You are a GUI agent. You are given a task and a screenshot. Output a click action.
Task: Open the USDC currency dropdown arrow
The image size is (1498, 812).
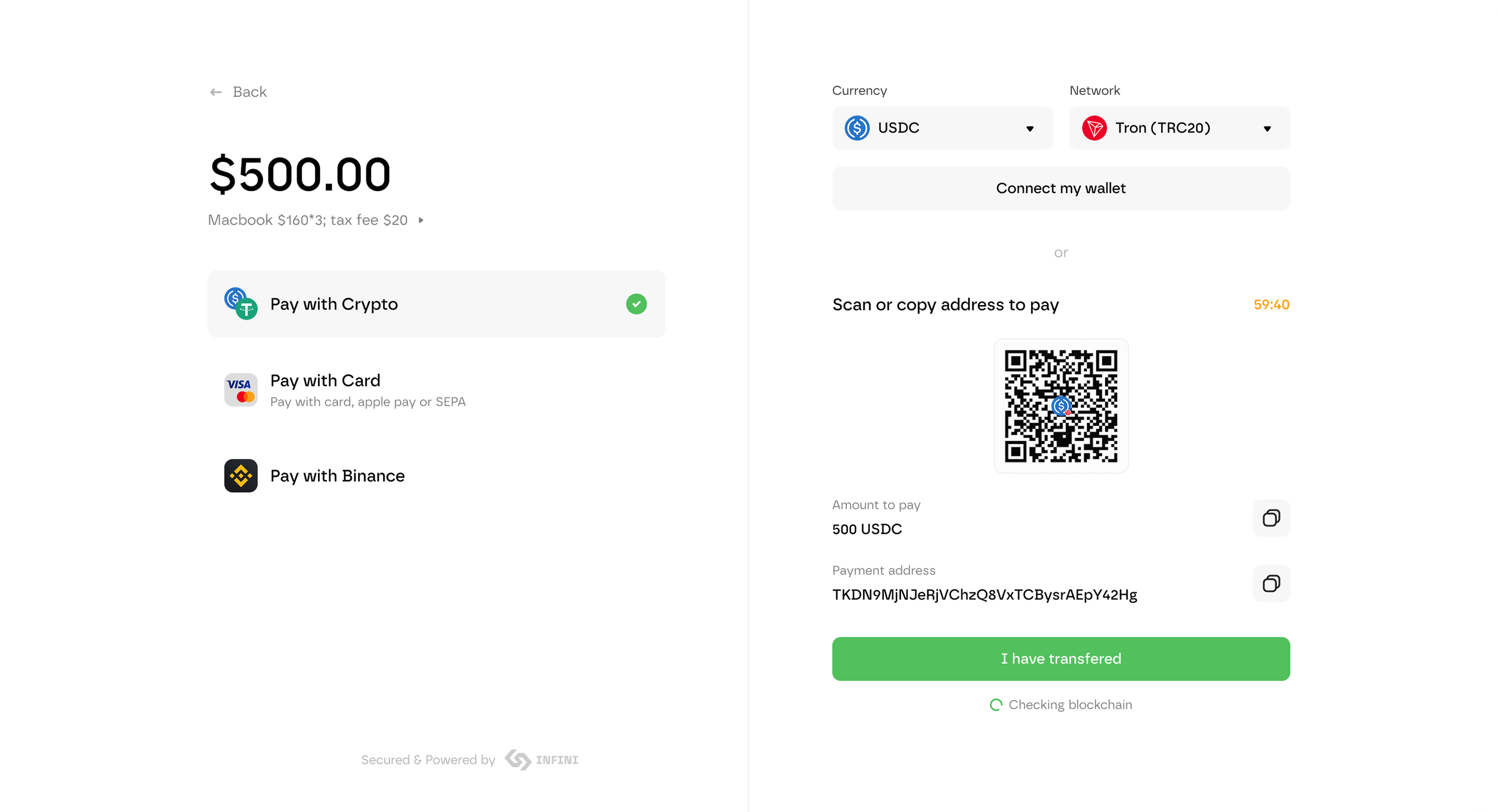click(x=1030, y=128)
